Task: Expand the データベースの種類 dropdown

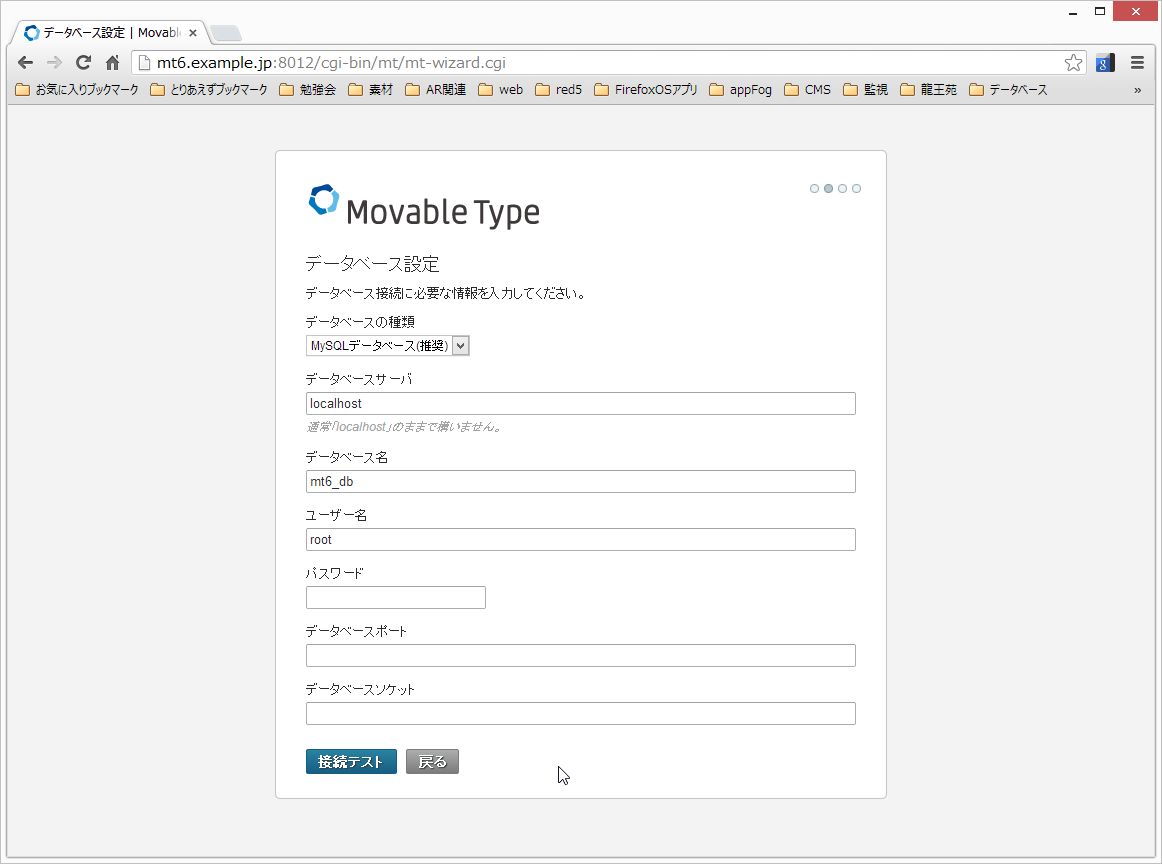Action: point(388,345)
